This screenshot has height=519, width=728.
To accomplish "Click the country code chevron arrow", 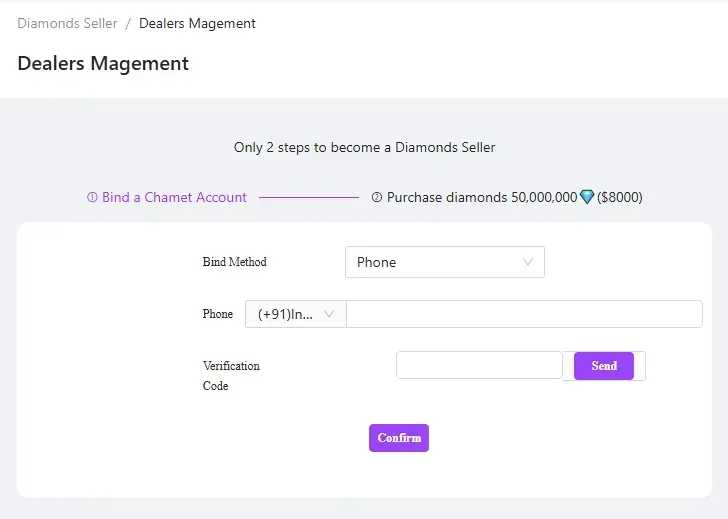I will [x=329, y=314].
